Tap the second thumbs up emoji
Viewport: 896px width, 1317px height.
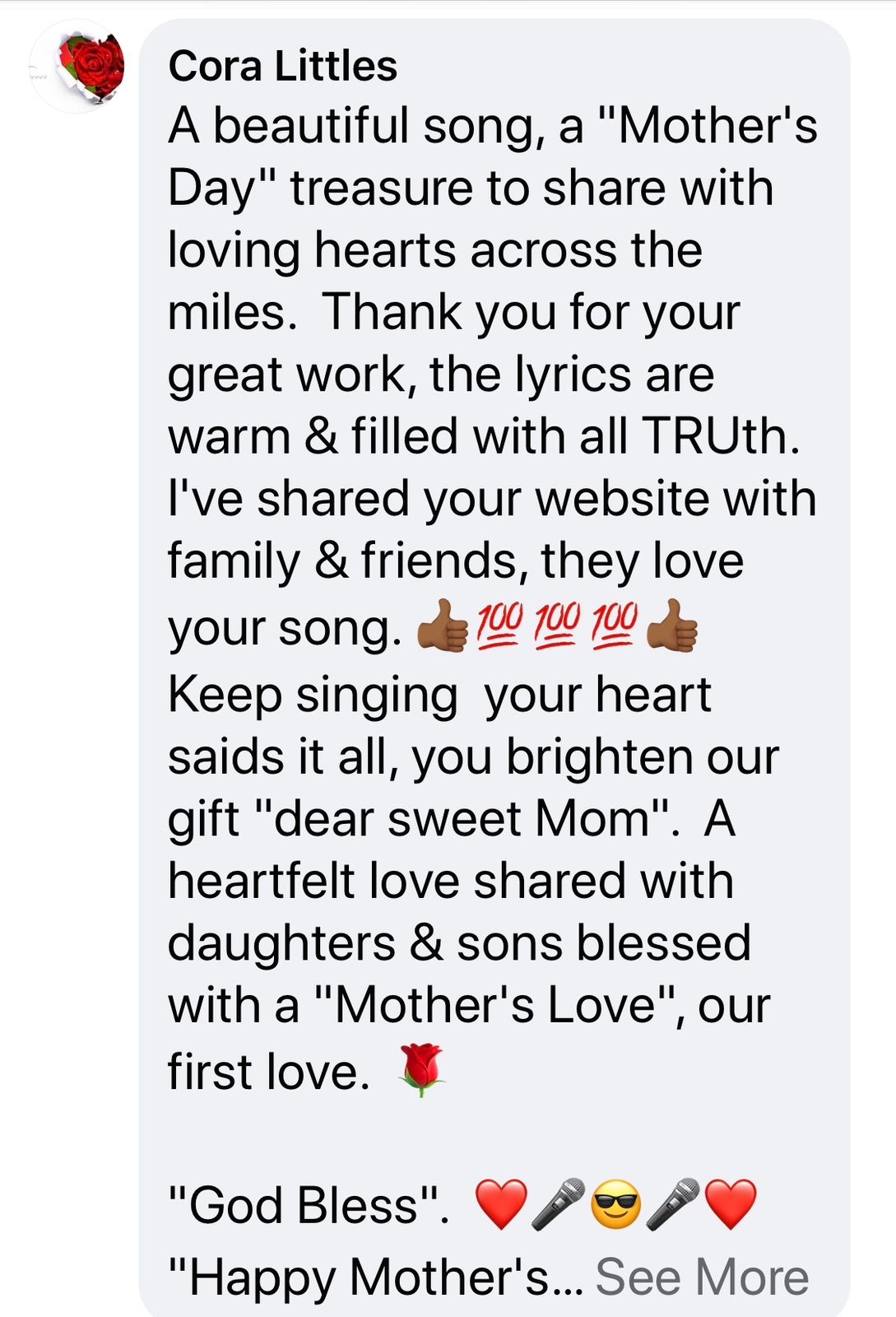click(672, 626)
